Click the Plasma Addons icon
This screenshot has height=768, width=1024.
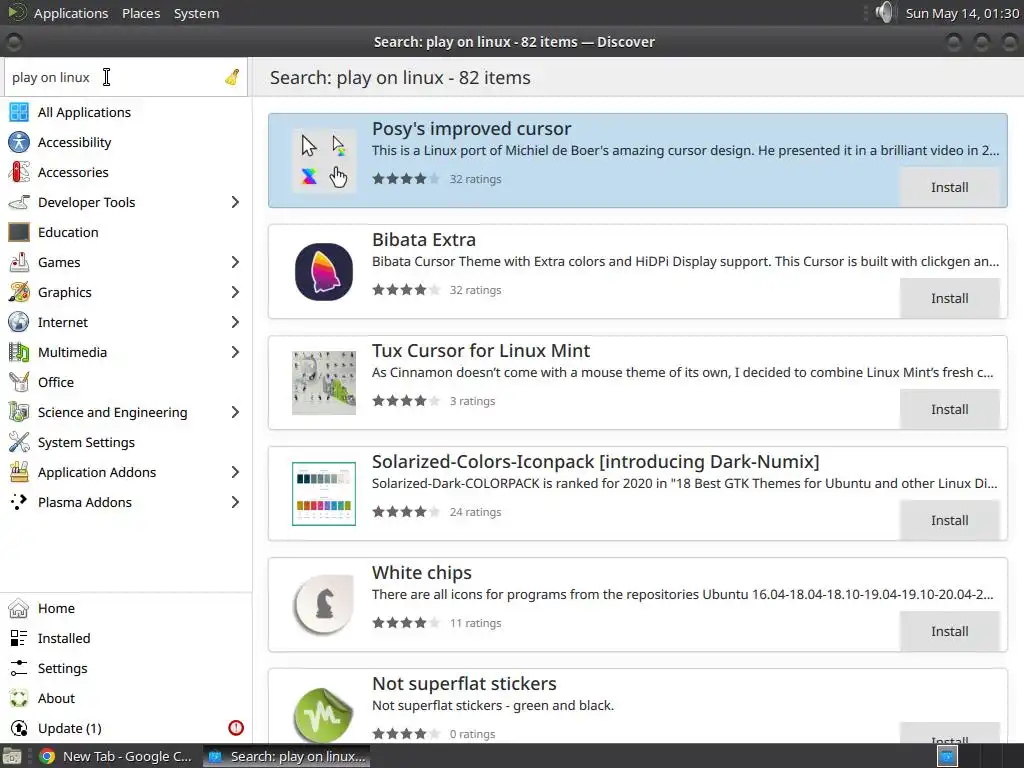click(x=19, y=502)
